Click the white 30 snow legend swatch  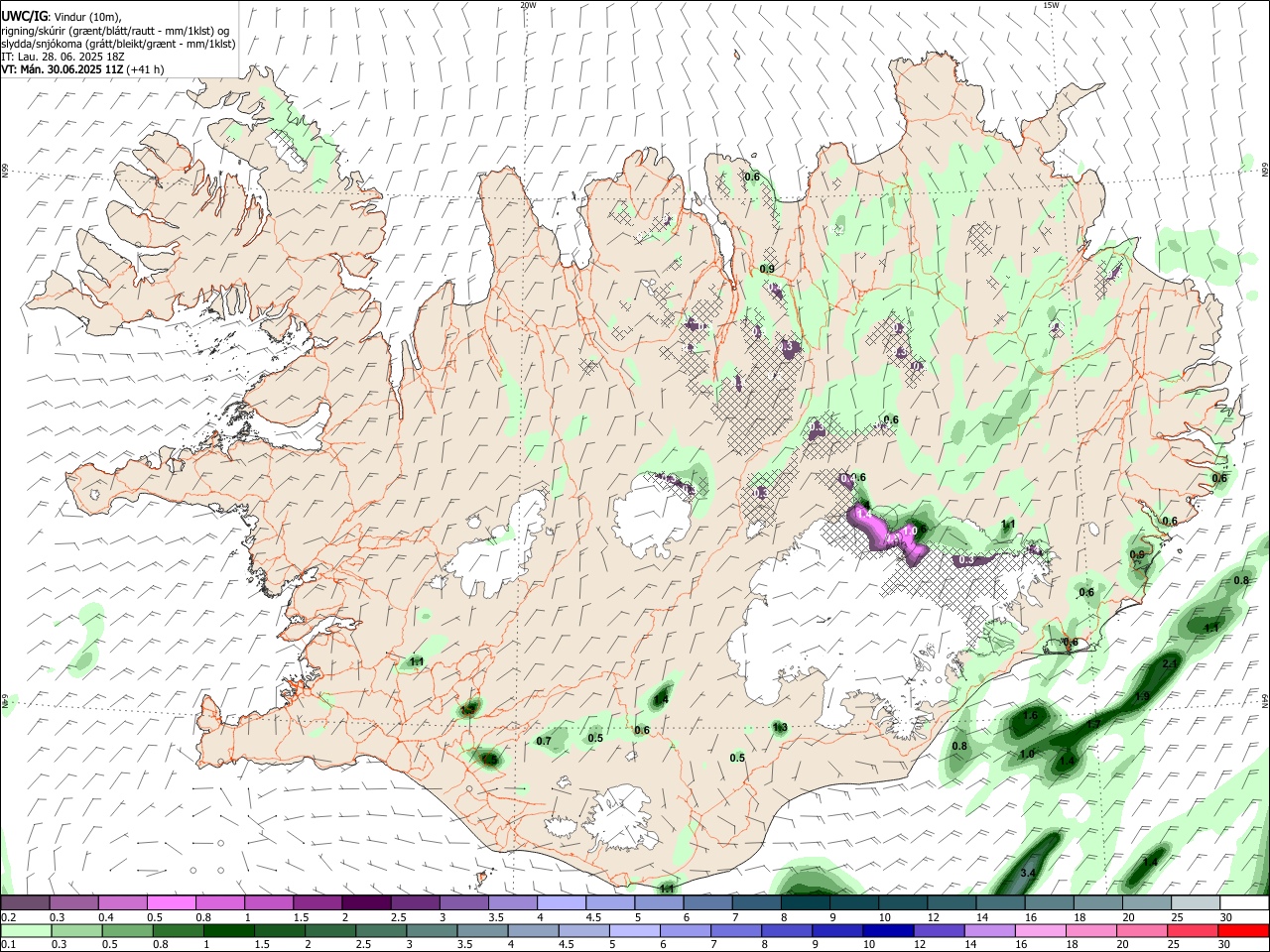[1244, 902]
